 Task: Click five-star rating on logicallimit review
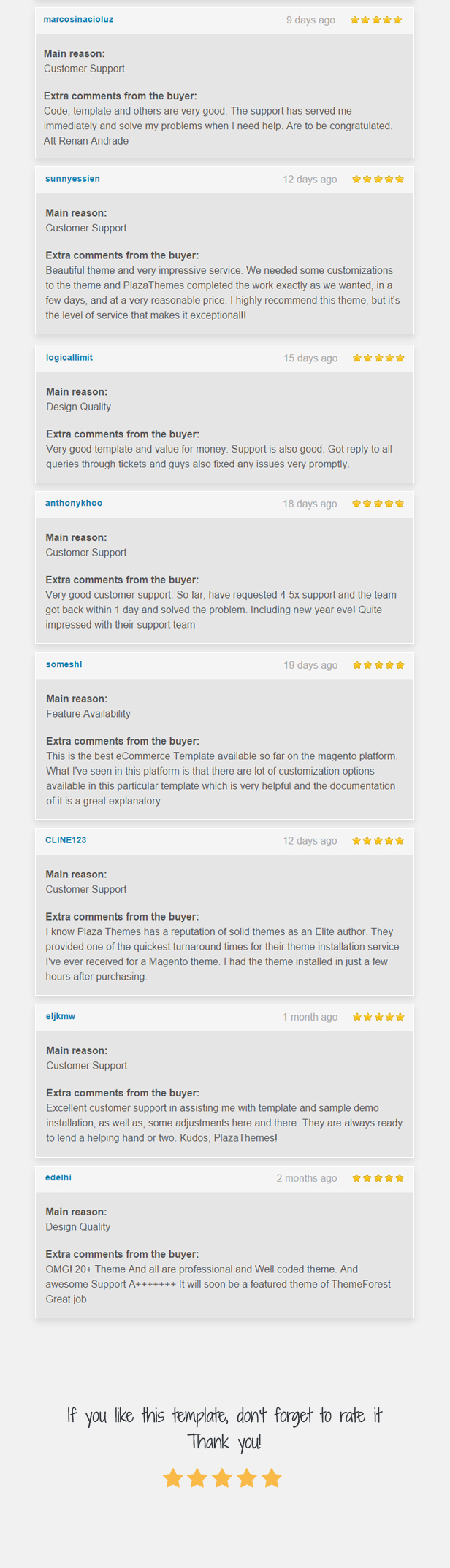tap(378, 358)
